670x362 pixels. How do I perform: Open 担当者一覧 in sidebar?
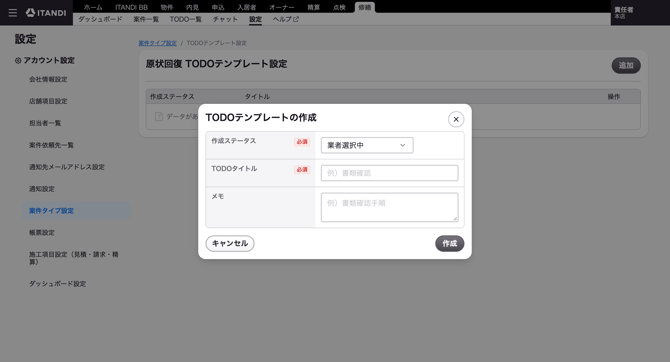[45, 123]
